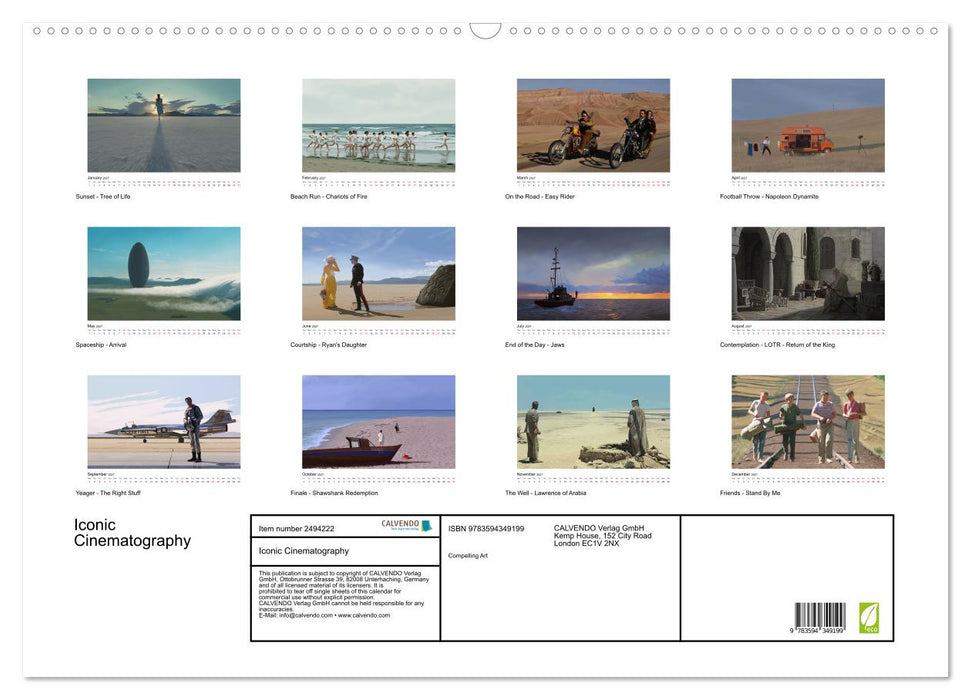Click the large 'Iconic Cinematography' title
The width and height of the screenshot is (971, 700).
(132, 533)
